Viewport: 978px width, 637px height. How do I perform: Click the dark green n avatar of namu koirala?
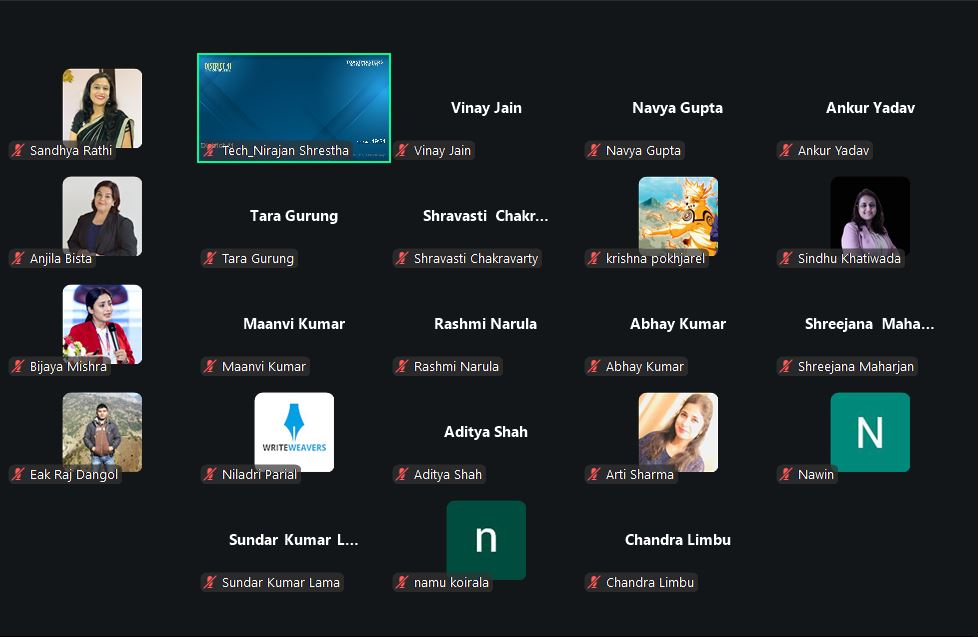tap(486, 539)
